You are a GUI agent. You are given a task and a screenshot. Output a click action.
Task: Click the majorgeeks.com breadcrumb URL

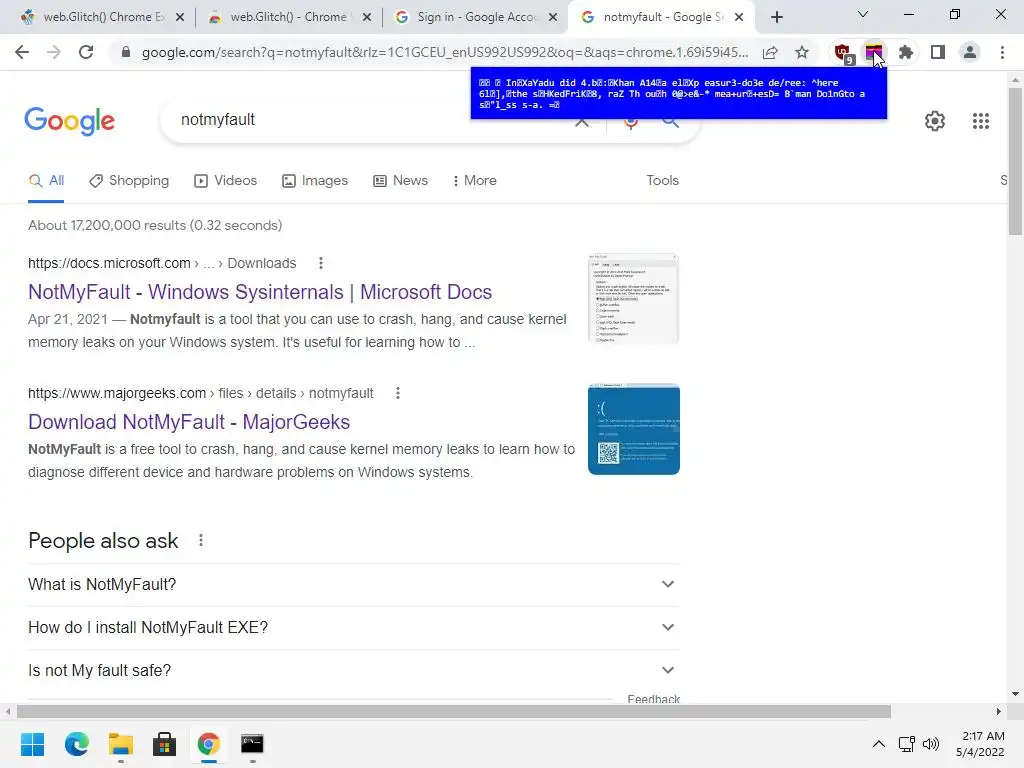point(200,393)
